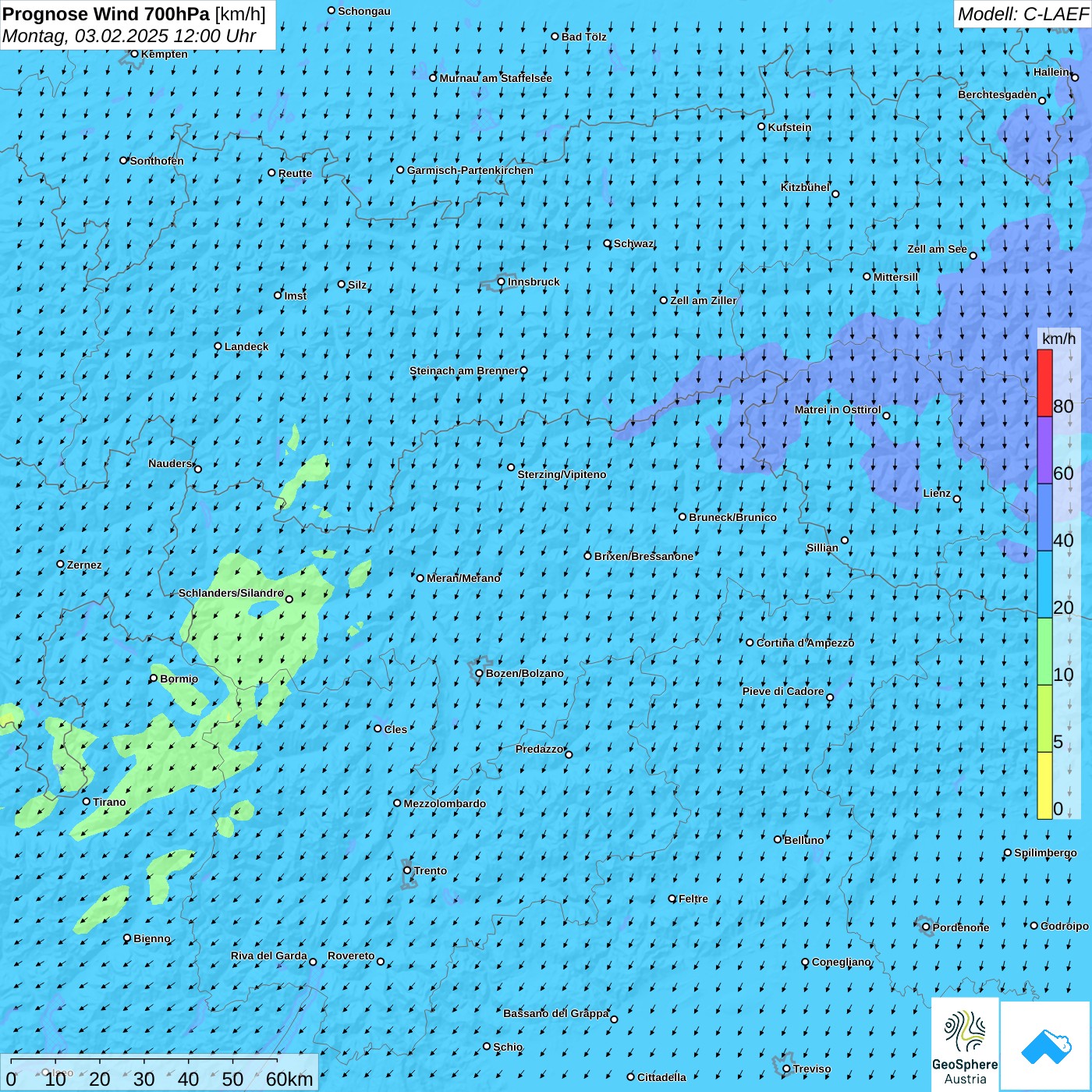Click the green 10-20 km/h legend swatch
Viewport: 1092px width, 1092px height.
pyautogui.click(x=1044, y=651)
